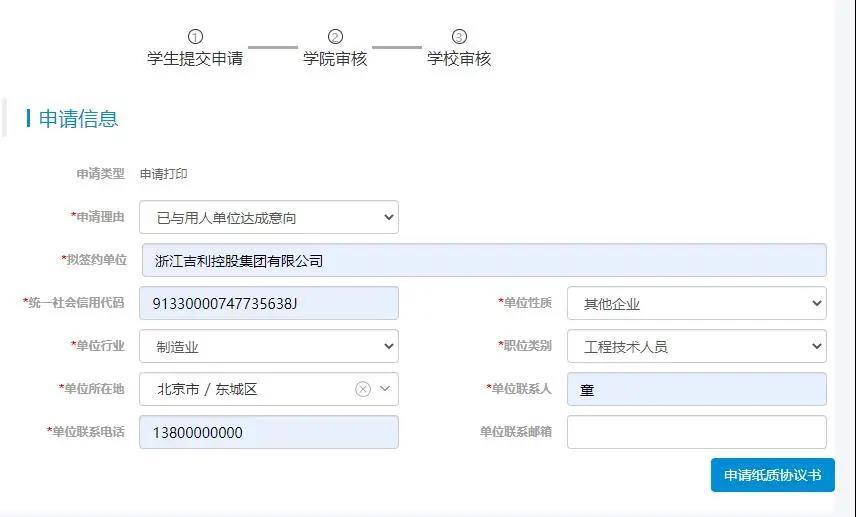The width and height of the screenshot is (856, 517).
Task: Click the 拟签约单位 company name field
Action: [484, 260]
